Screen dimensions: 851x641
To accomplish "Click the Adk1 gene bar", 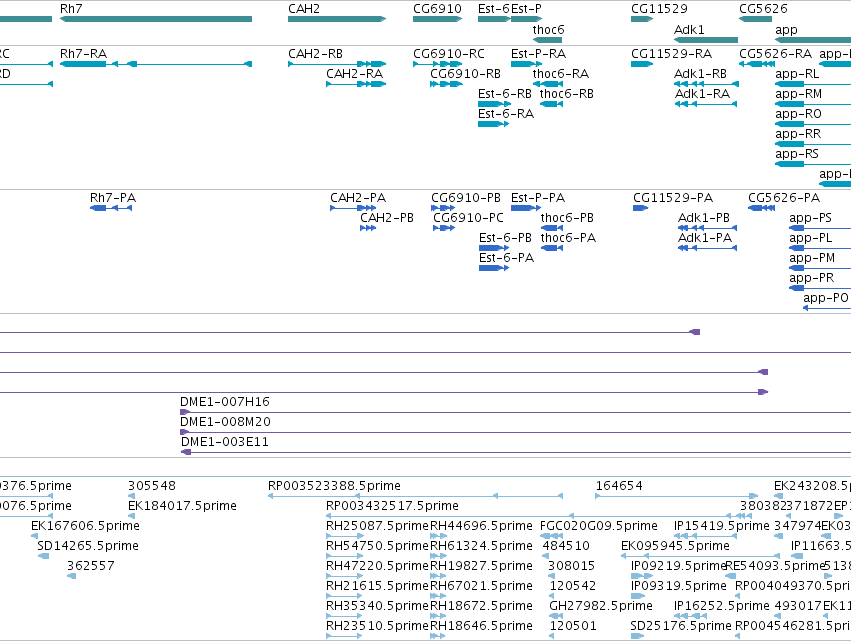I will [706, 40].
